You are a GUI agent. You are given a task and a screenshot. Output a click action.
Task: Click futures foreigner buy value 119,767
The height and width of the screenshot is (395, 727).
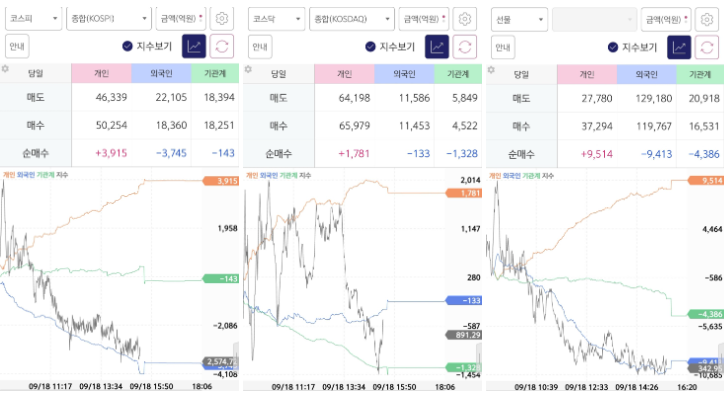pos(654,126)
